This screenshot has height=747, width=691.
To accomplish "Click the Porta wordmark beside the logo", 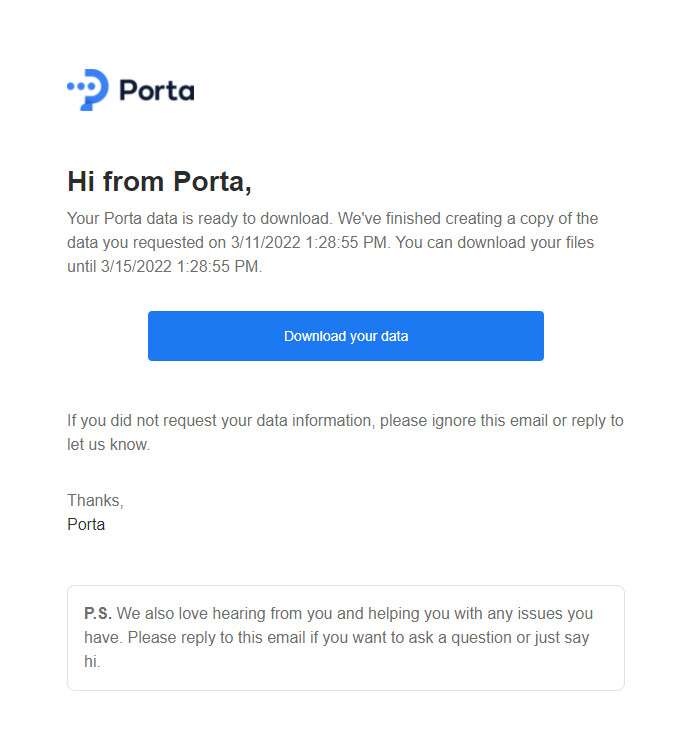I will [x=157, y=91].
